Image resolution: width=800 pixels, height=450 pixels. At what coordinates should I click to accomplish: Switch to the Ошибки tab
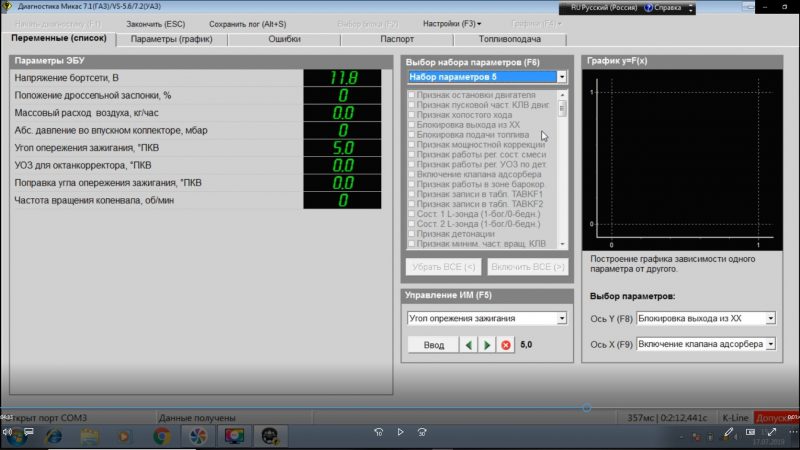[284, 39]
